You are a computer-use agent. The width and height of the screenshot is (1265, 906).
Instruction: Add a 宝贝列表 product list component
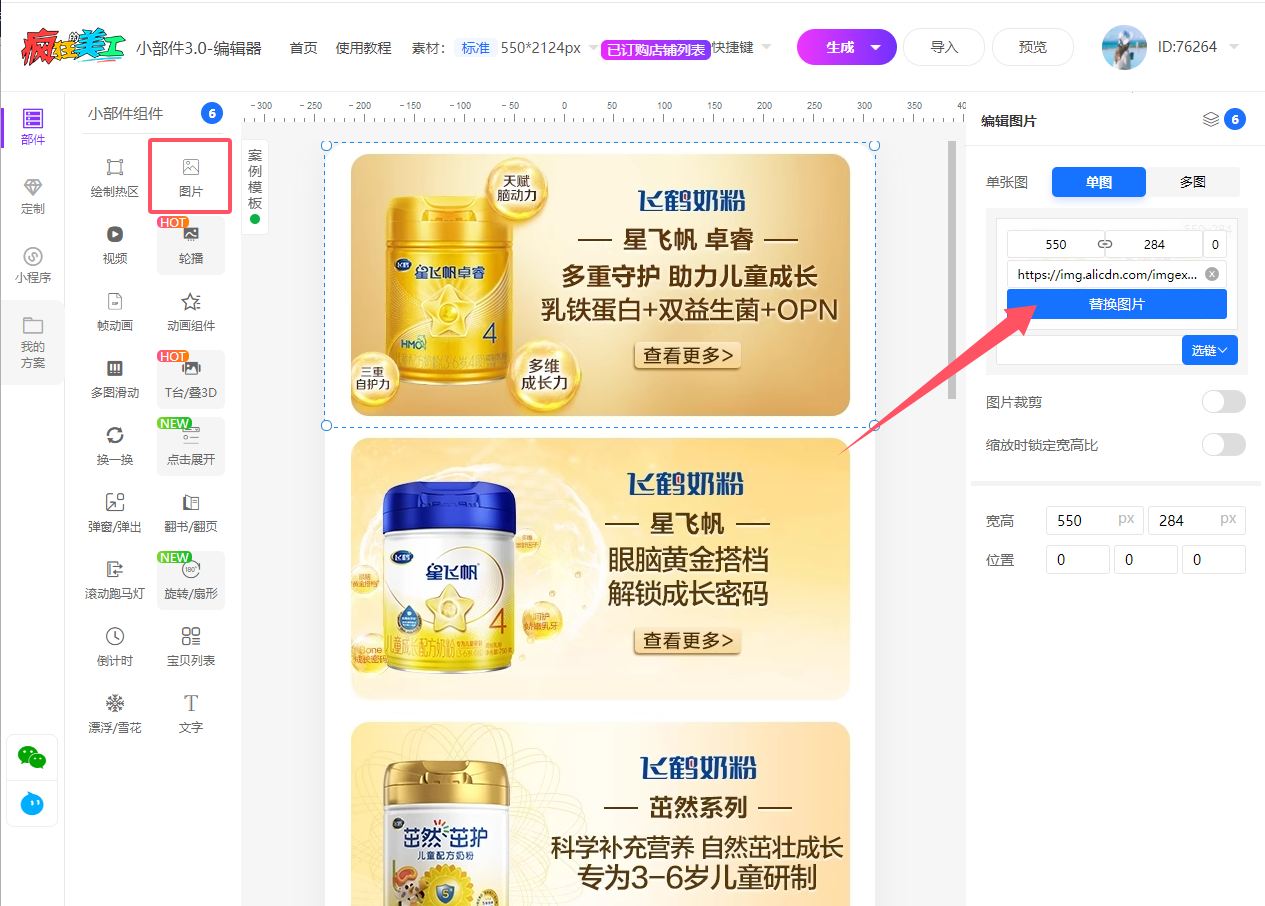coord(191,645)
